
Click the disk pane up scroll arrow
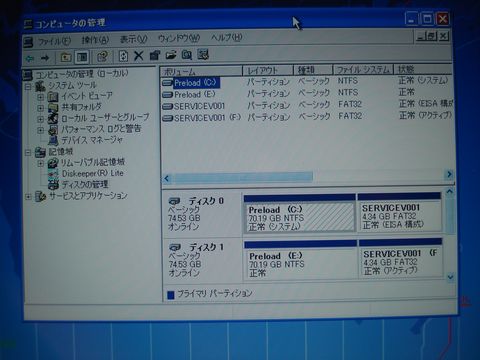(449, 192)
